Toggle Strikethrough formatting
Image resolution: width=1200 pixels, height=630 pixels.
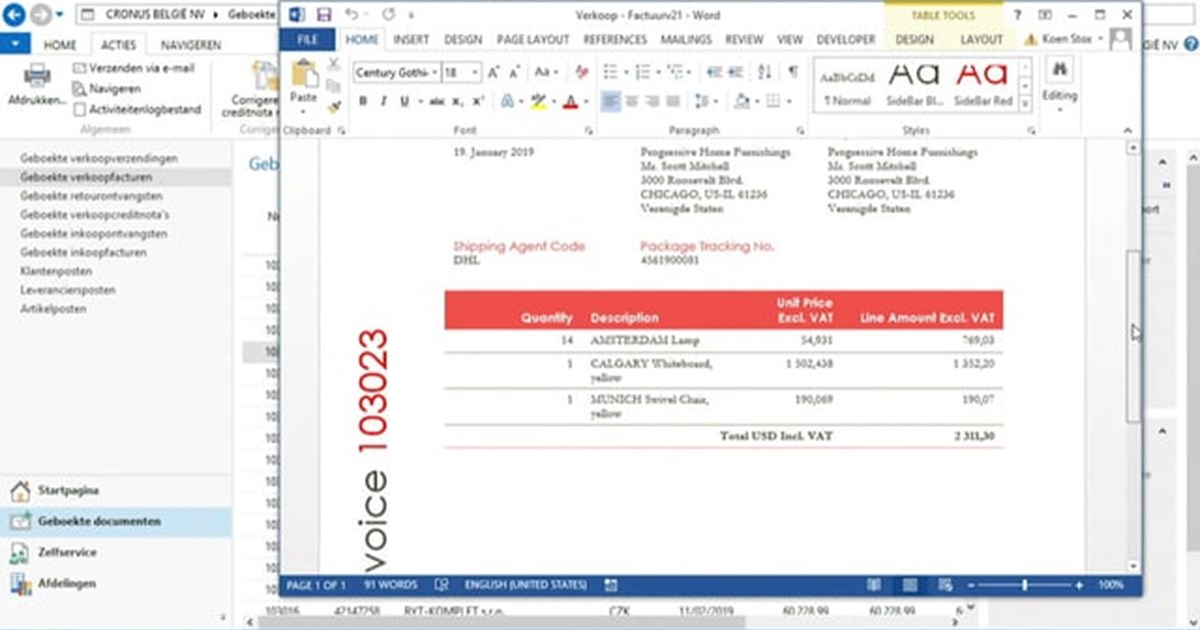tap(436, 101)
